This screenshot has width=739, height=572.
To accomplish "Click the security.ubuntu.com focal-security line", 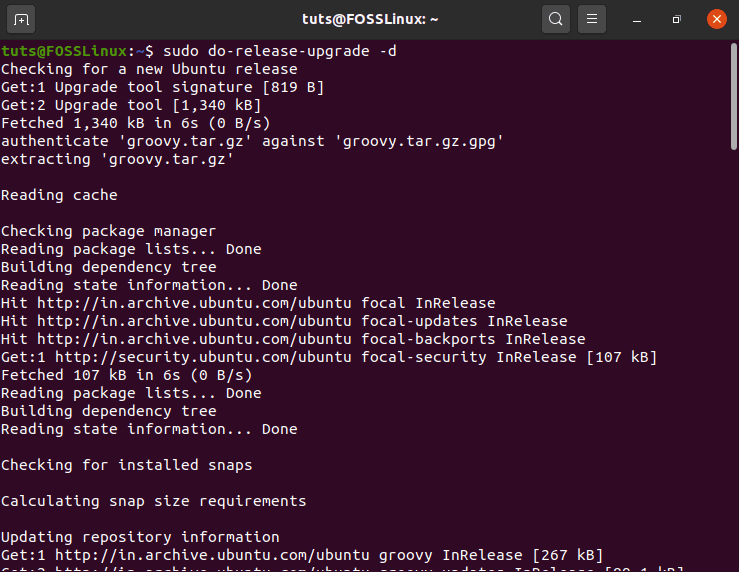I will tap(329, 357).
